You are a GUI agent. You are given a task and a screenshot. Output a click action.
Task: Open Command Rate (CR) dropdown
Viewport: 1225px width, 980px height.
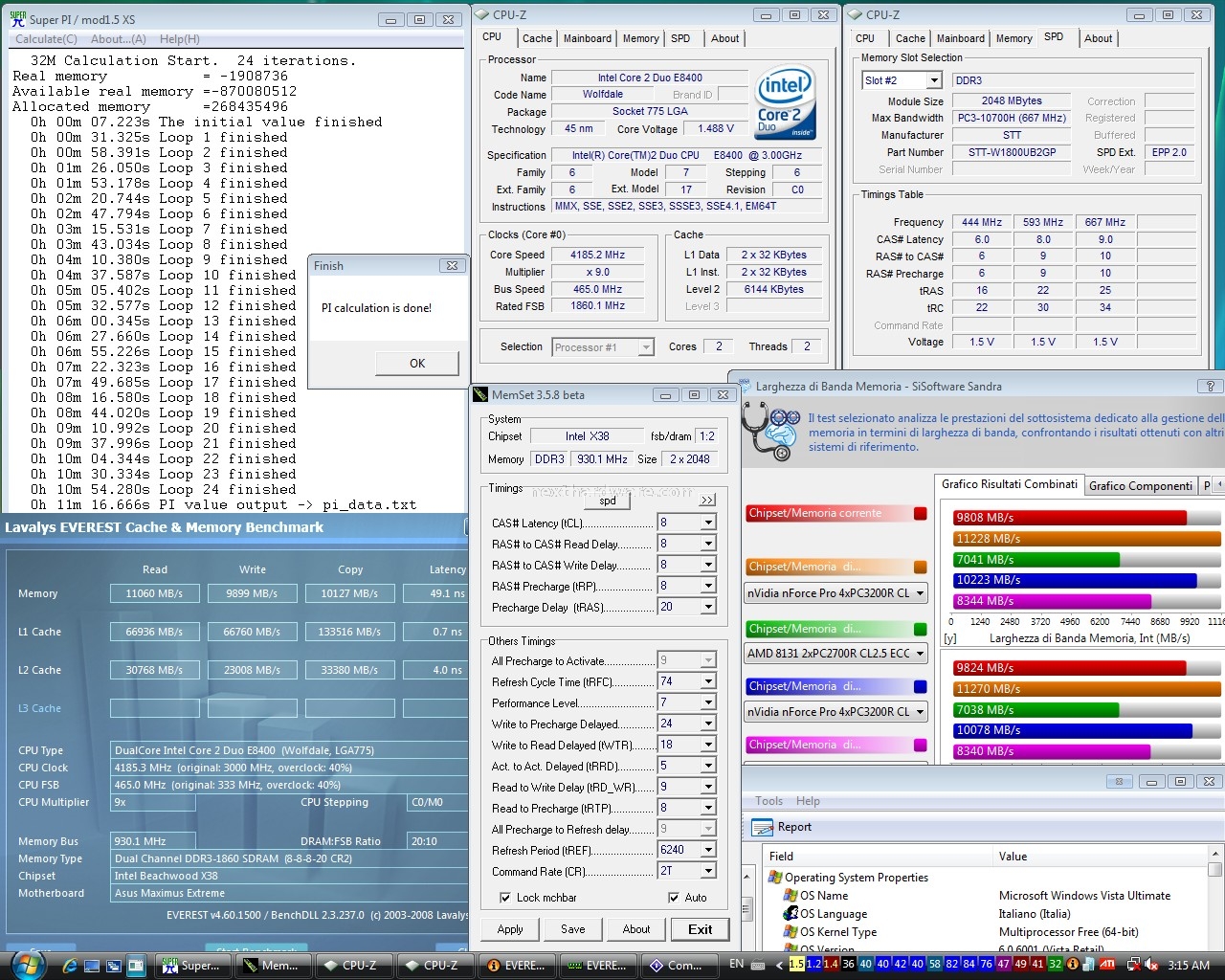[x=708, y=871]
